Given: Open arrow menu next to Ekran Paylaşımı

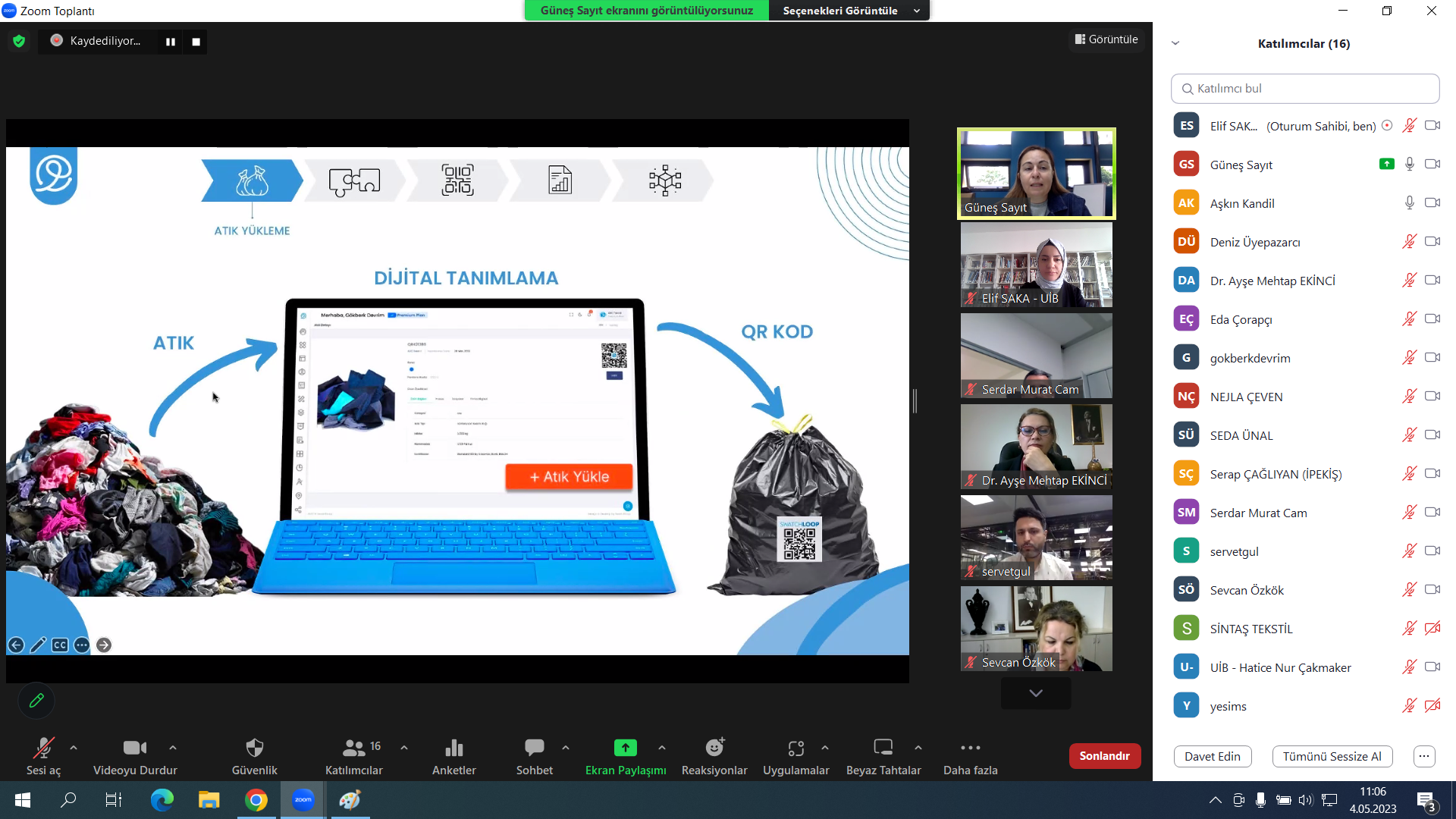Looking at the screenshot, I should click(x=662, y=748).
